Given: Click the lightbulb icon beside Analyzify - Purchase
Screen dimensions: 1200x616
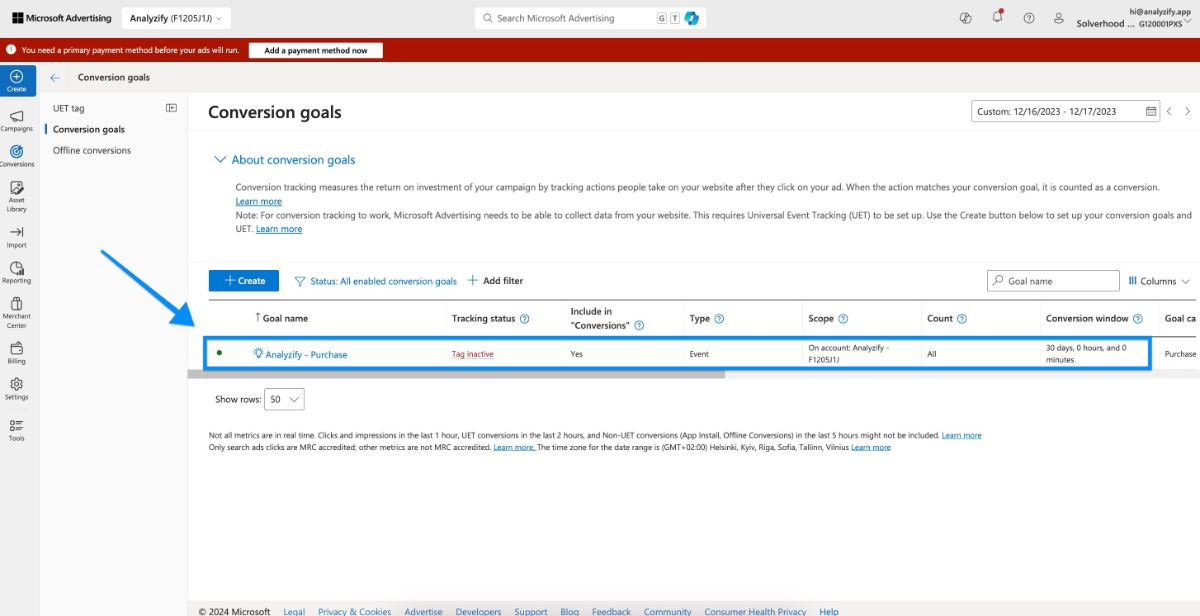Looking at the screenshot, I should pyautogui.click(x=258, y=353).
